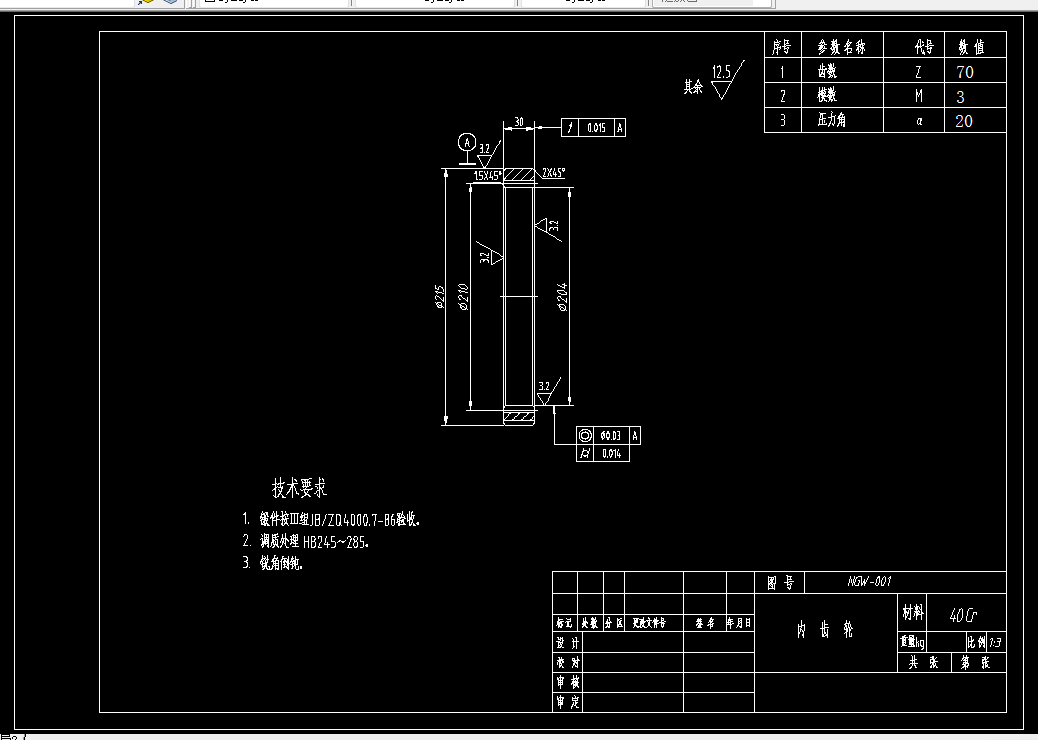Click the 校对 row label
The height and width of the screenshot is (740, 1038).
pos(567,663)
